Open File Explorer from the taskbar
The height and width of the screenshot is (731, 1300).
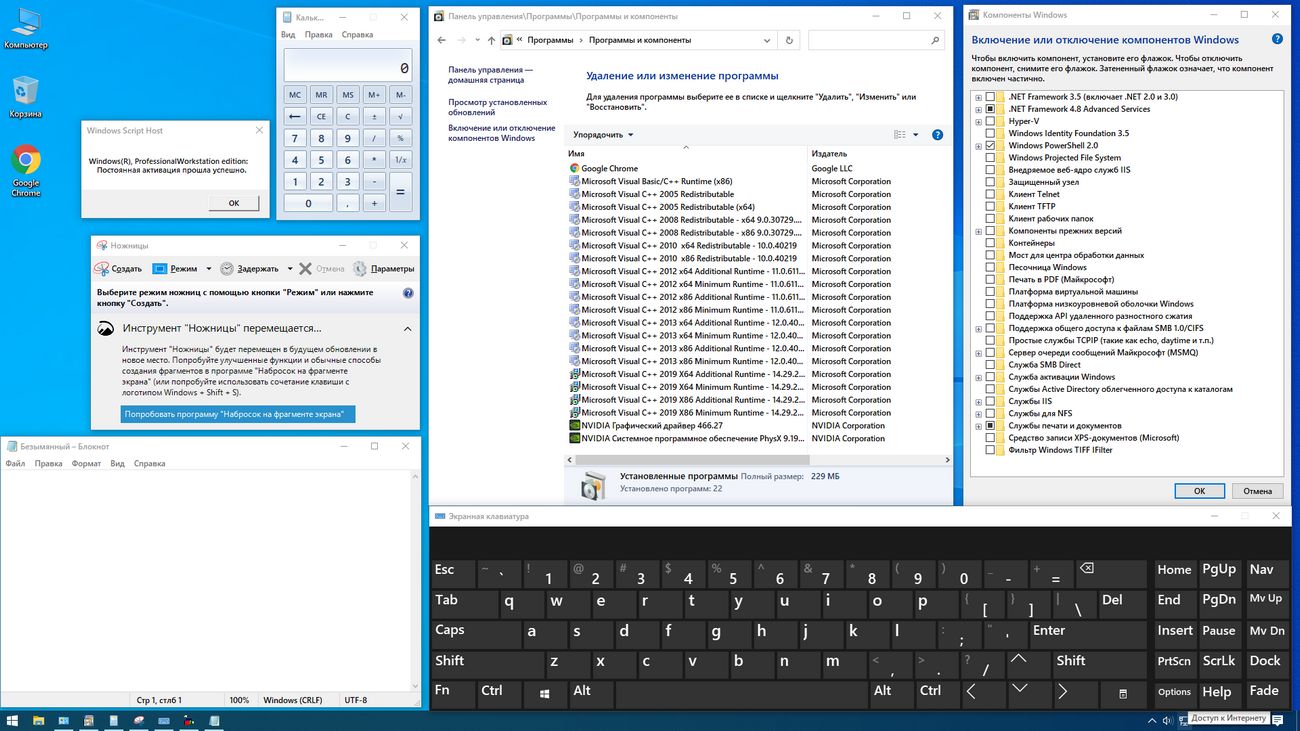tap(39, 720)
